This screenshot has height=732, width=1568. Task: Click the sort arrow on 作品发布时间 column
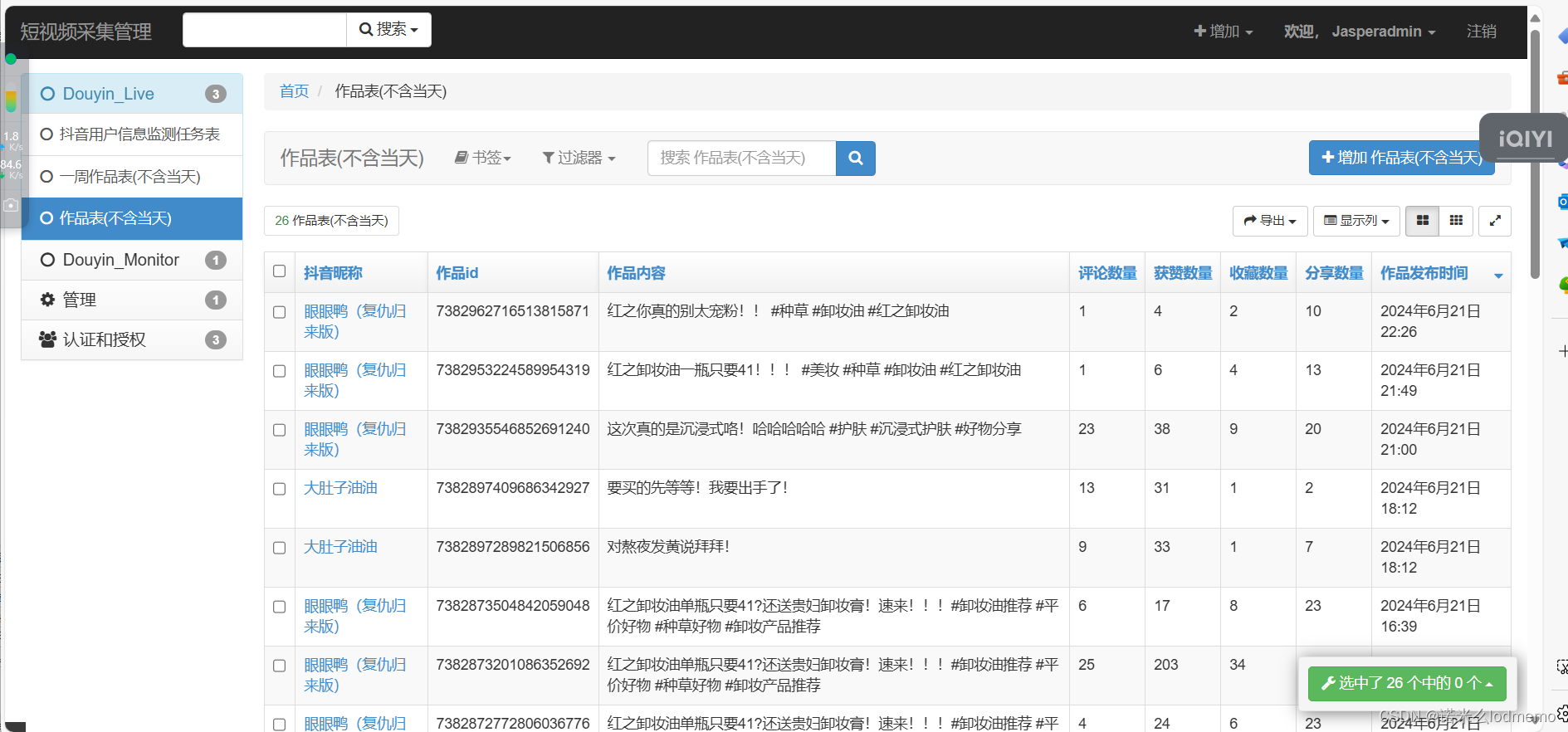tap(1498, 276)
